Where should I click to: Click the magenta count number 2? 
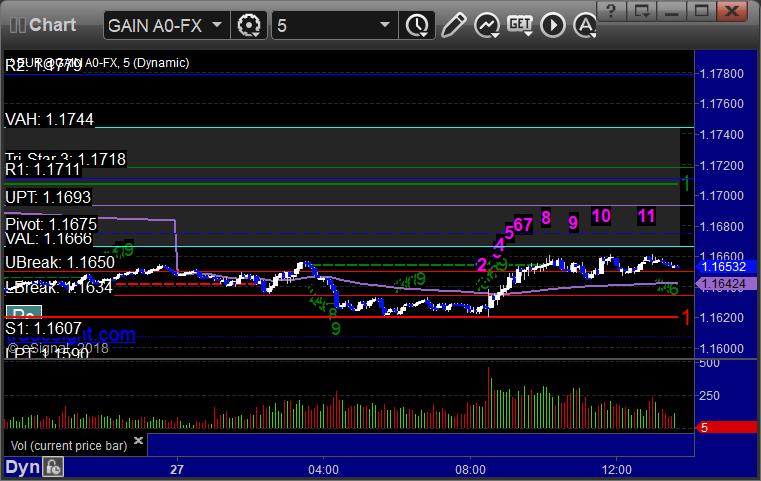(x=481, y=265)
